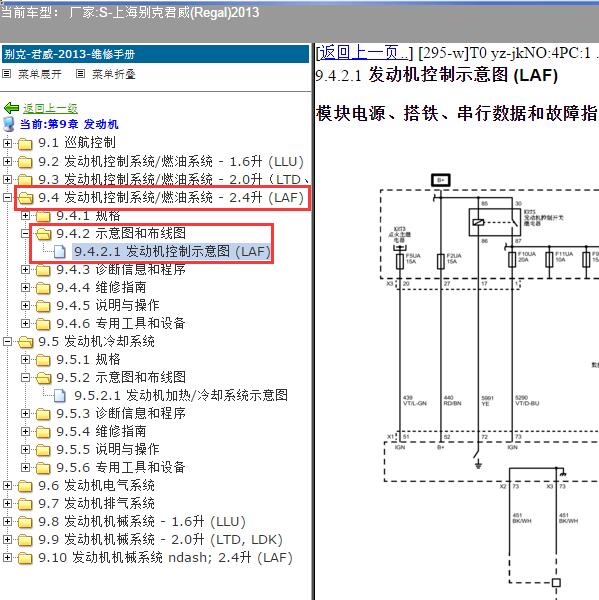This screenshot has width=599, height=600.
Task: Click folder icon of 9.10 机械系统 2.4升
Action: (x=25, y=558)
